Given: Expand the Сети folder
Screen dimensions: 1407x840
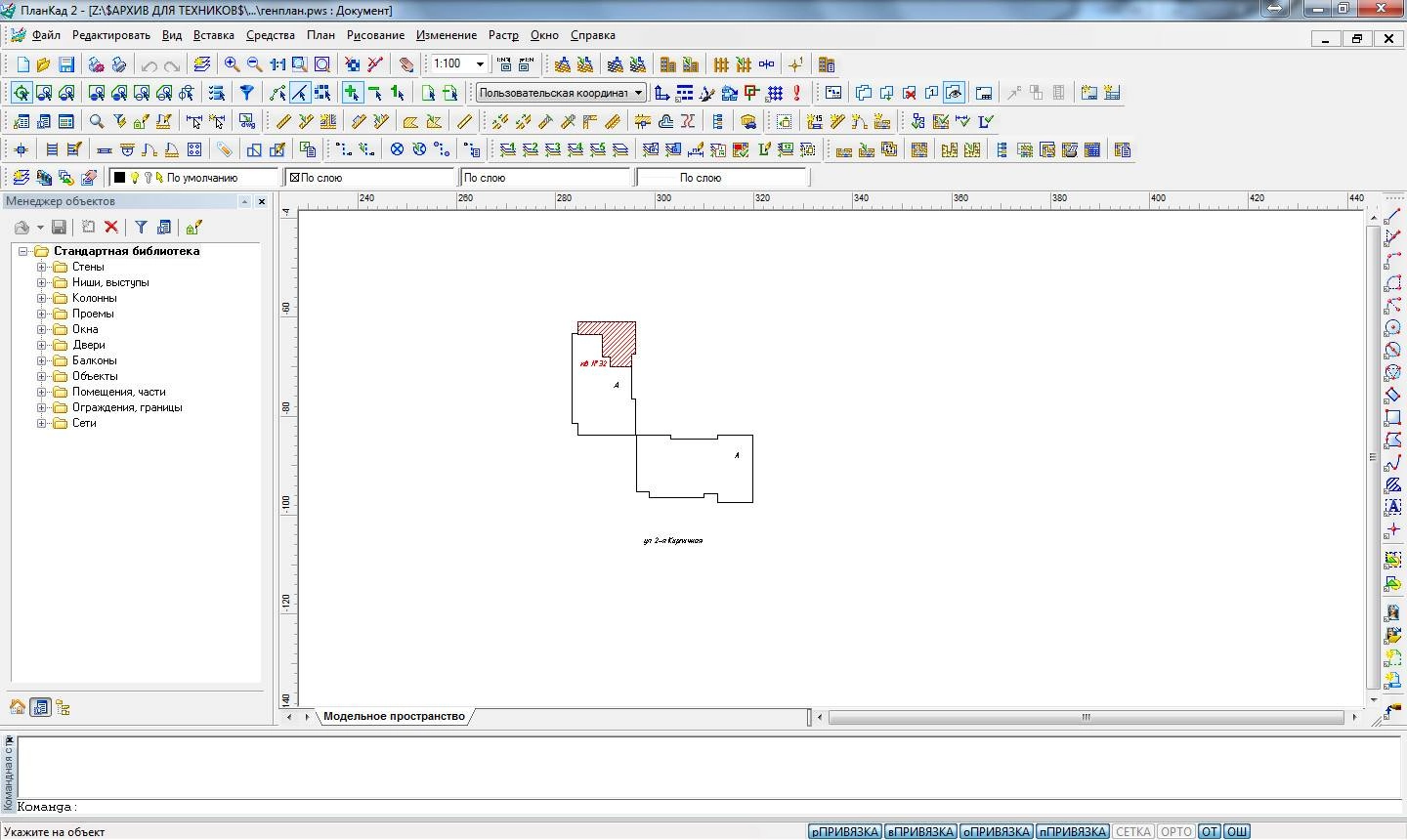Looking at the screenshot, I should click(42, 423).
